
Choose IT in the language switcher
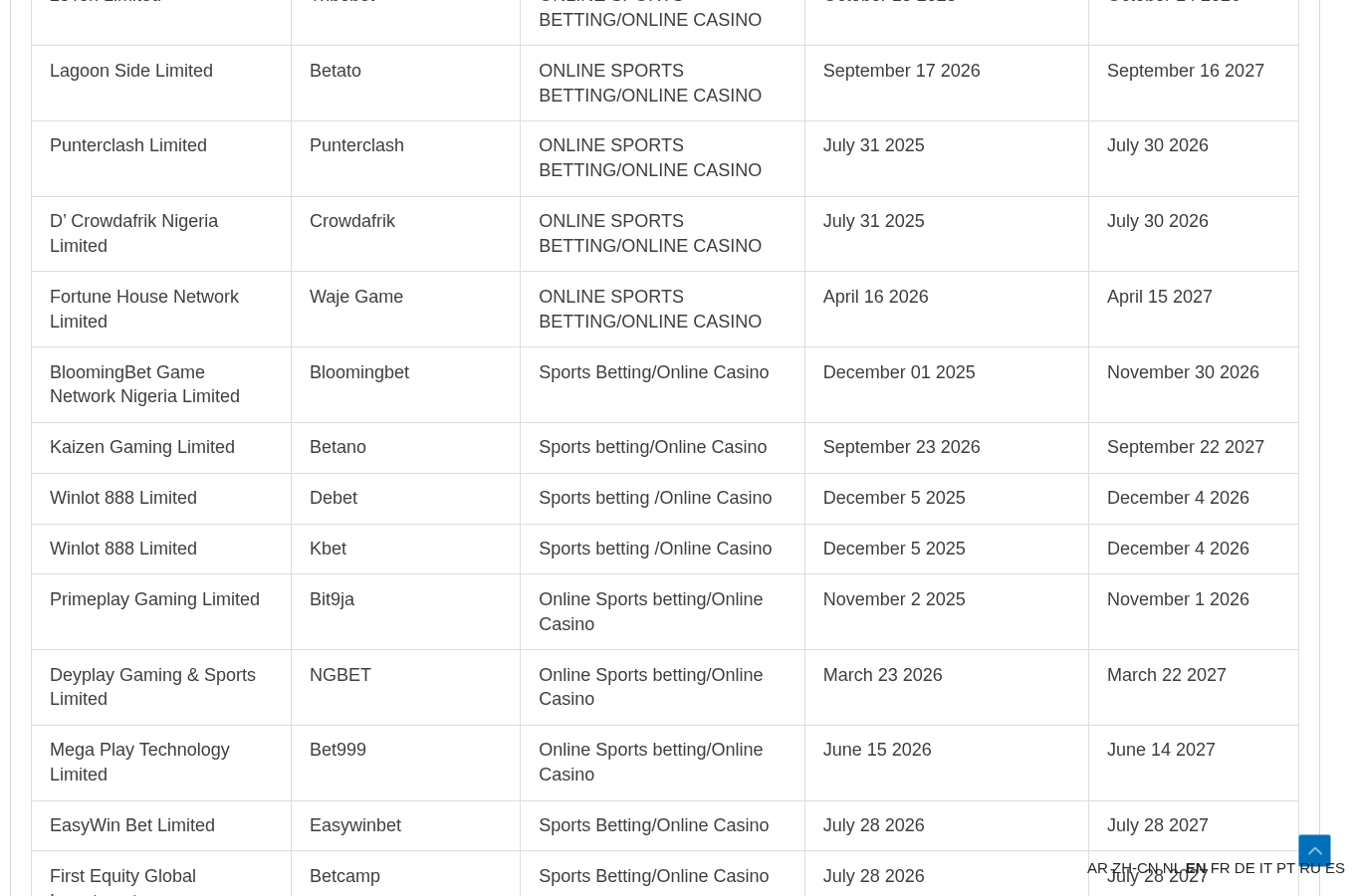tap(1265, 868)
